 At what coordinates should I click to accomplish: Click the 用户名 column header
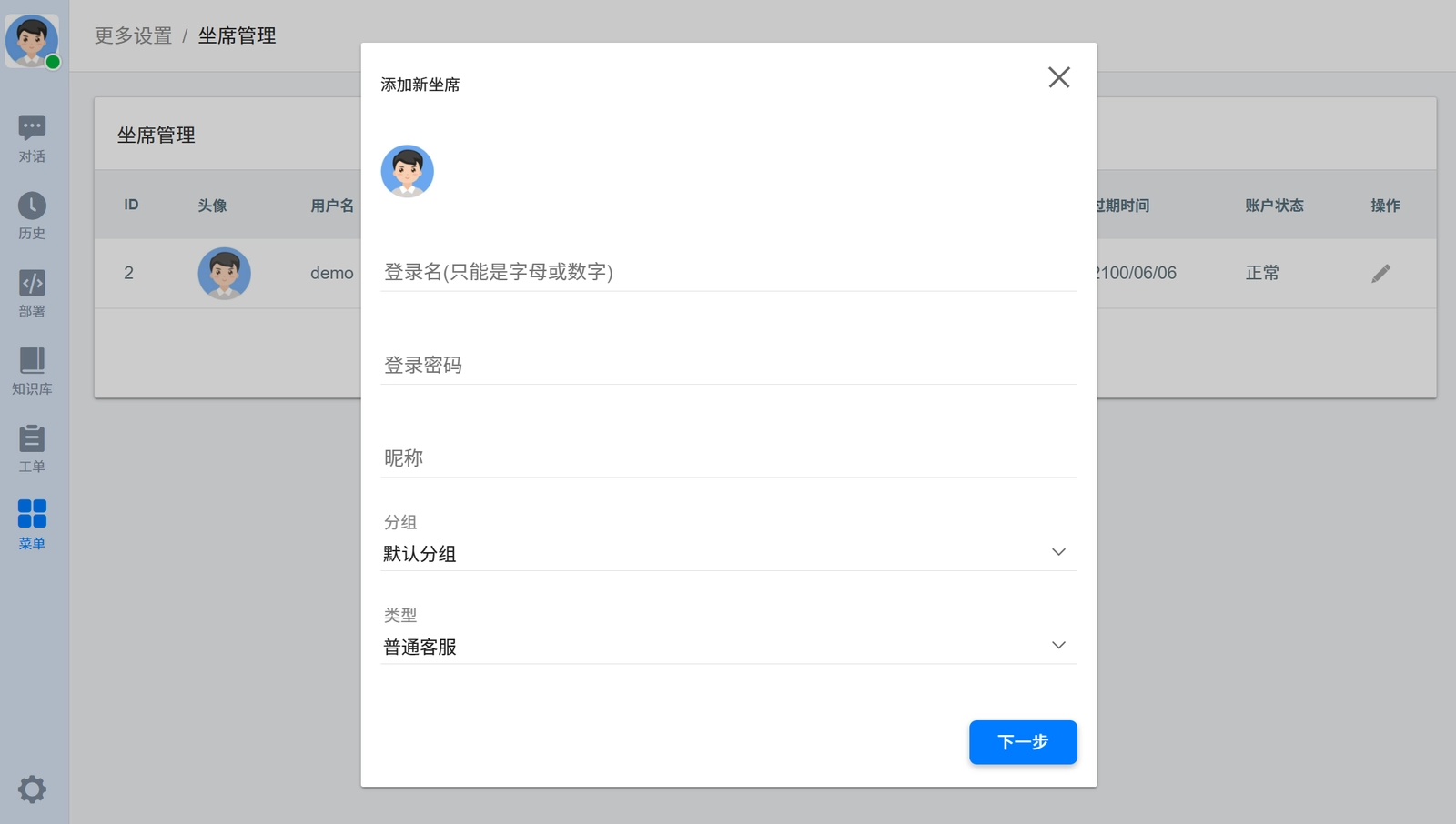pyautogui.click(x=332, y=206)
